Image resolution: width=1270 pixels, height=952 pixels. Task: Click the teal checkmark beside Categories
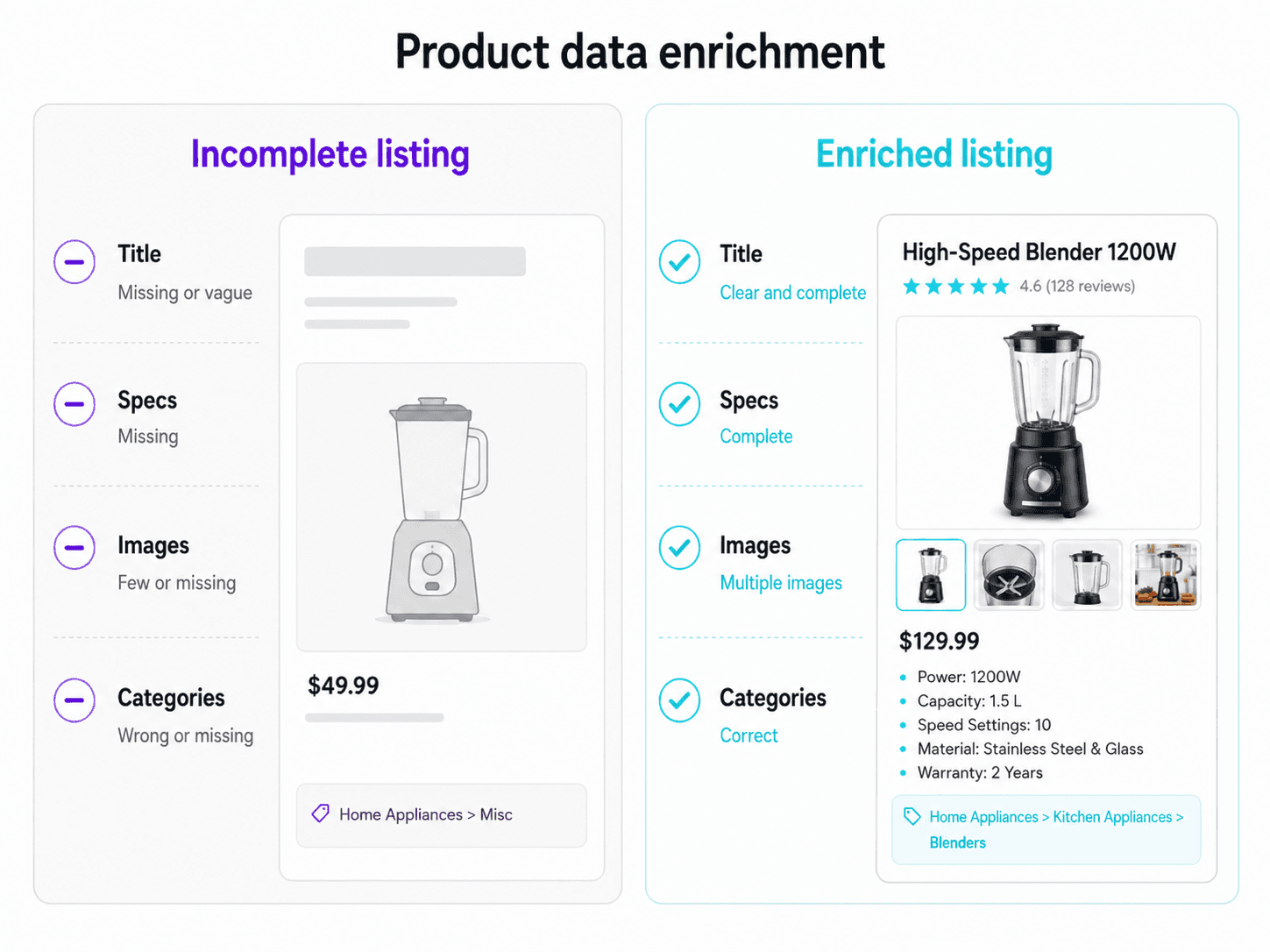(x=680, y=700)
